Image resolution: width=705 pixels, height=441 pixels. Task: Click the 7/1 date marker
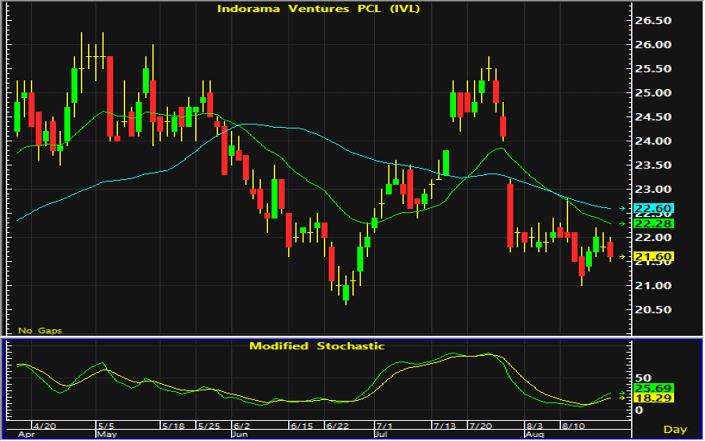point(385,426)
